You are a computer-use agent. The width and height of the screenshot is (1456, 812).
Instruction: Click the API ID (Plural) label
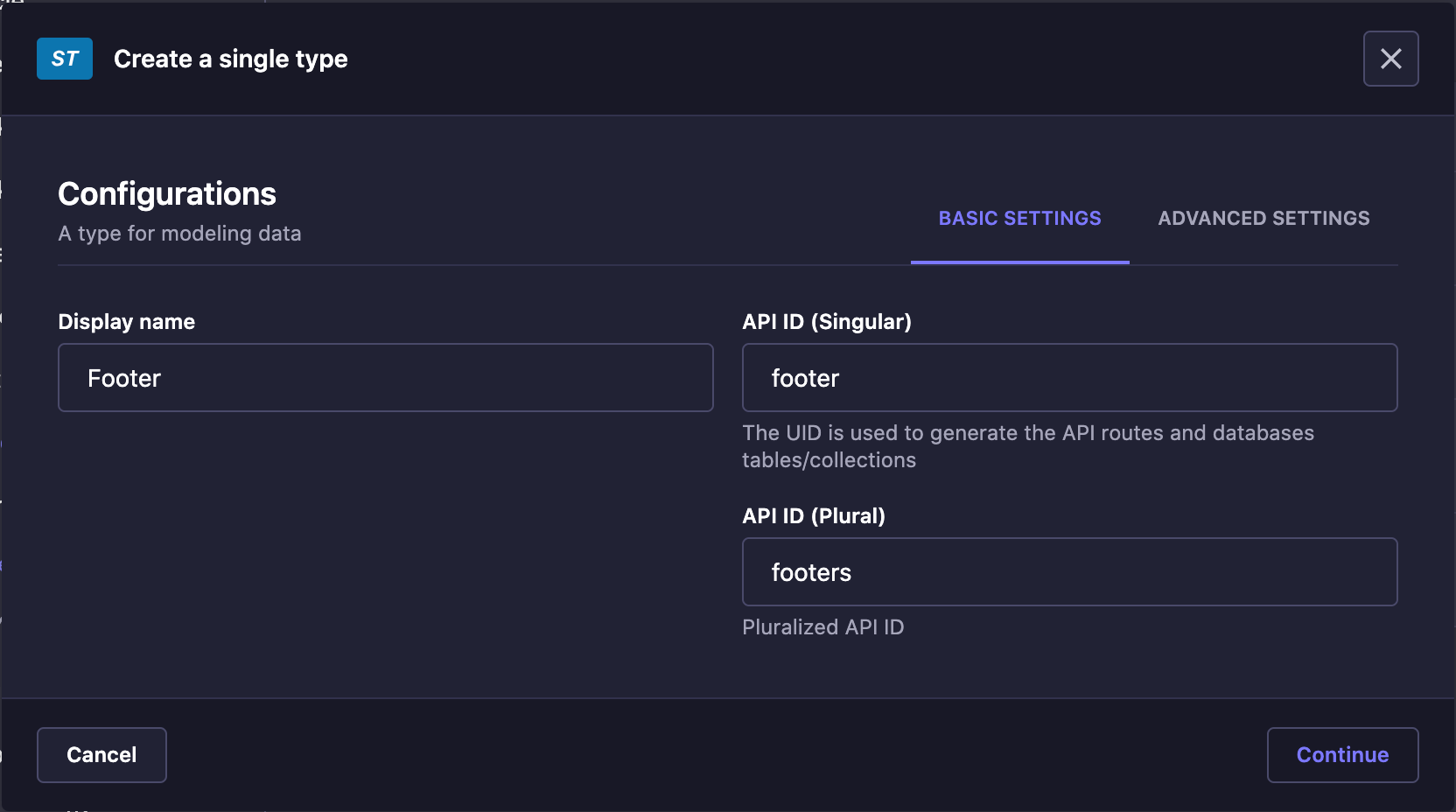click(814, 516)
